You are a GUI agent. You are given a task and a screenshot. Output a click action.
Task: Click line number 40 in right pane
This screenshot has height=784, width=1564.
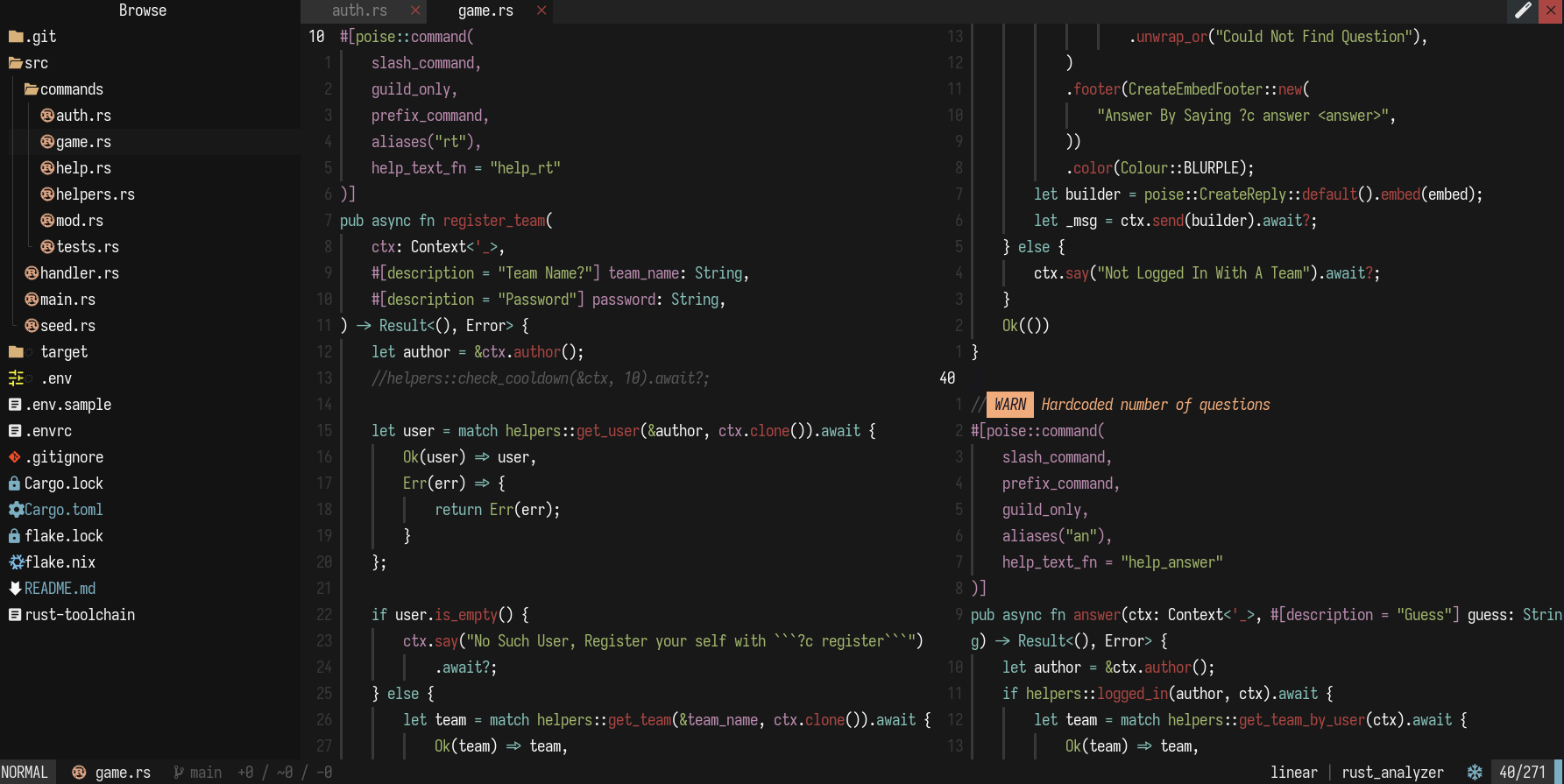coord(946,378)
